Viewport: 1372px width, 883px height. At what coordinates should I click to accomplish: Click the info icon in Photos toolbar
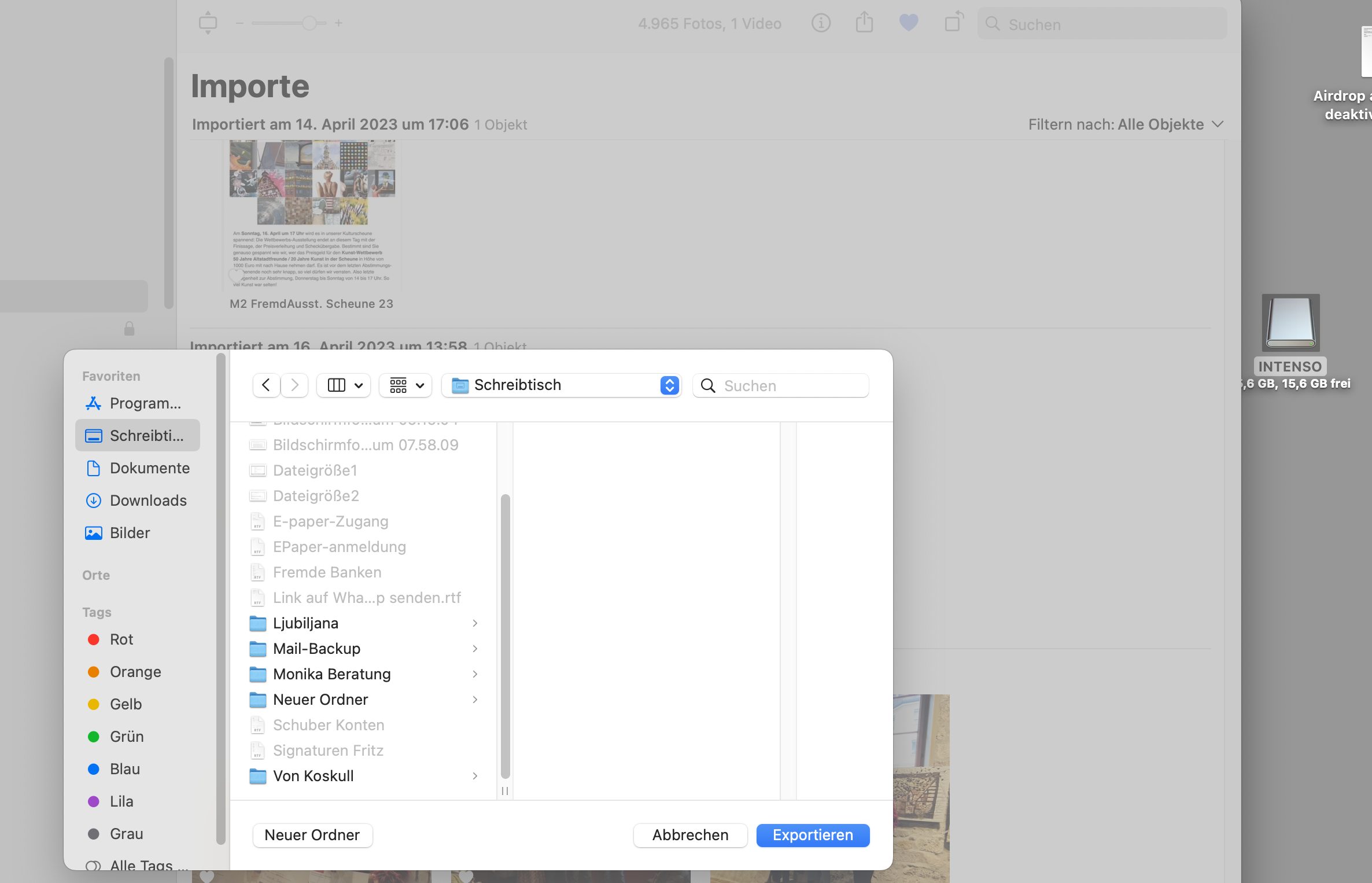tap(821, 23)
